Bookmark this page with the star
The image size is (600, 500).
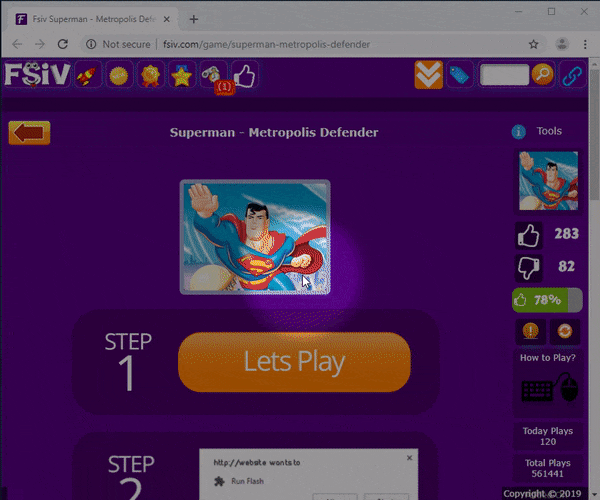(534, 44)
